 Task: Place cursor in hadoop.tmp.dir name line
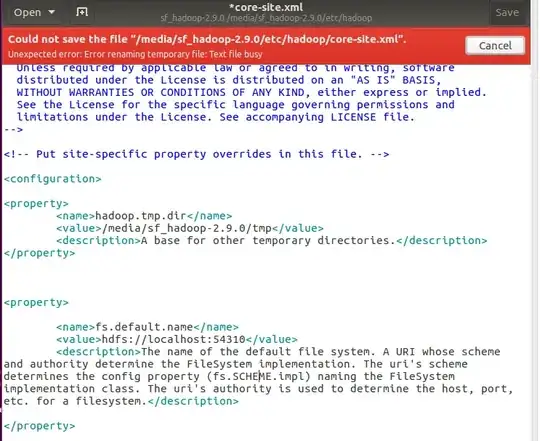tap(144, 216)
